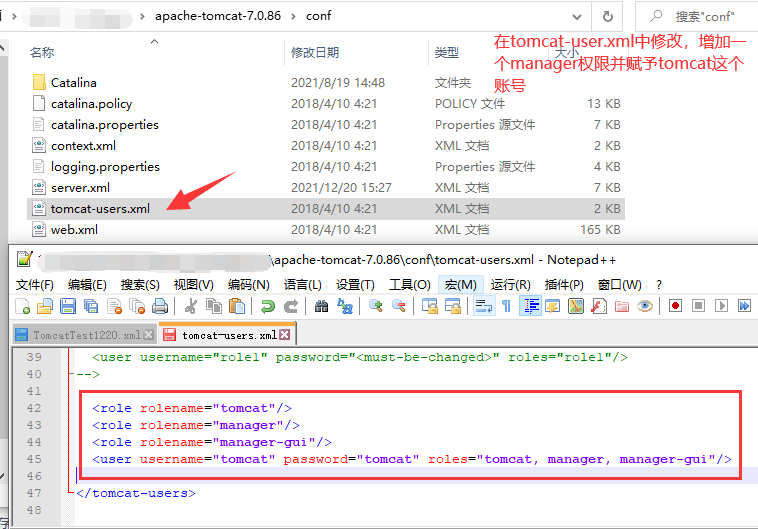Undo the last edit with green arrow
The image size is (758, 529).
[x=267, y=306]
